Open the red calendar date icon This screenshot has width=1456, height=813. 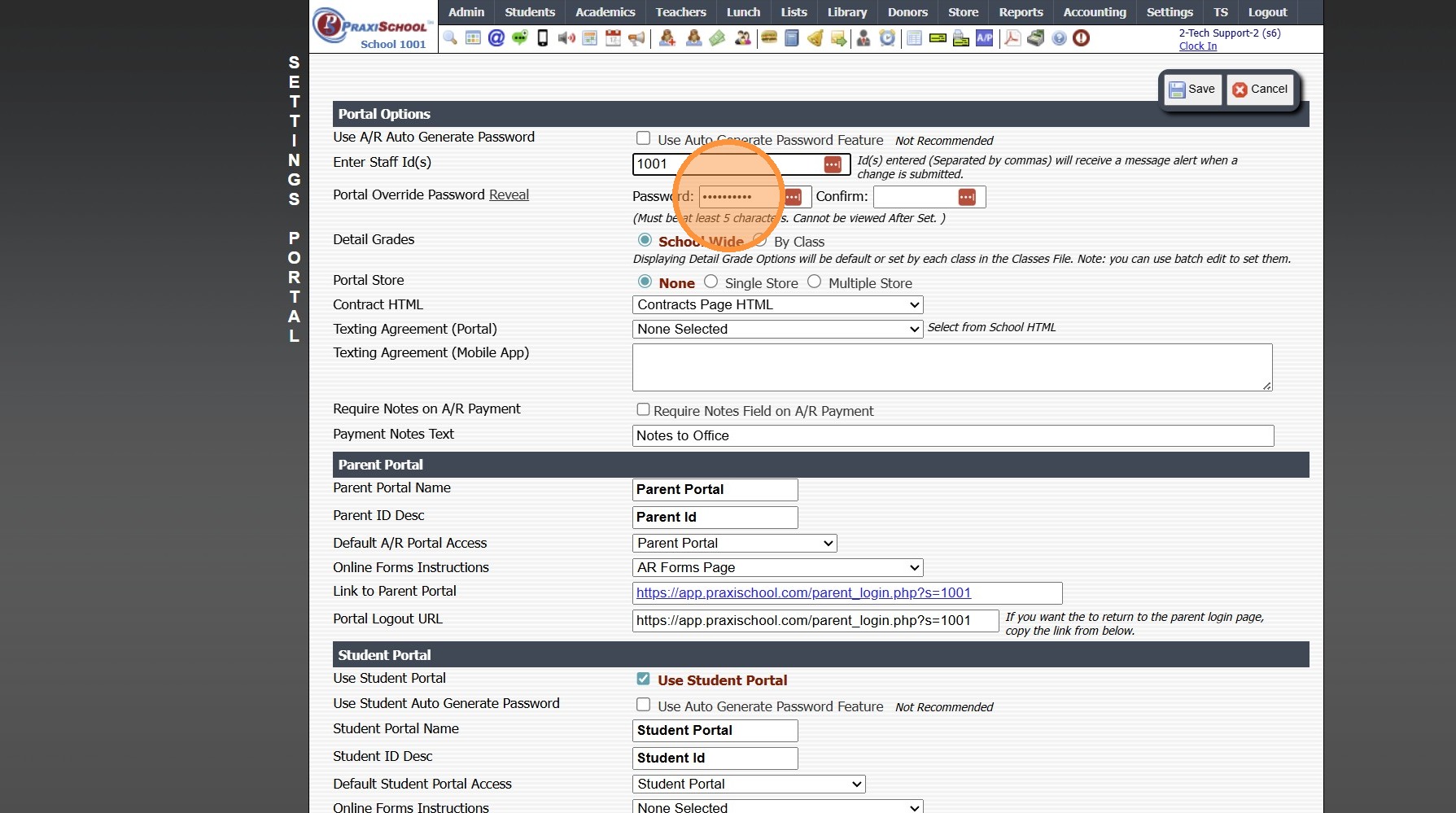(613, 38)
